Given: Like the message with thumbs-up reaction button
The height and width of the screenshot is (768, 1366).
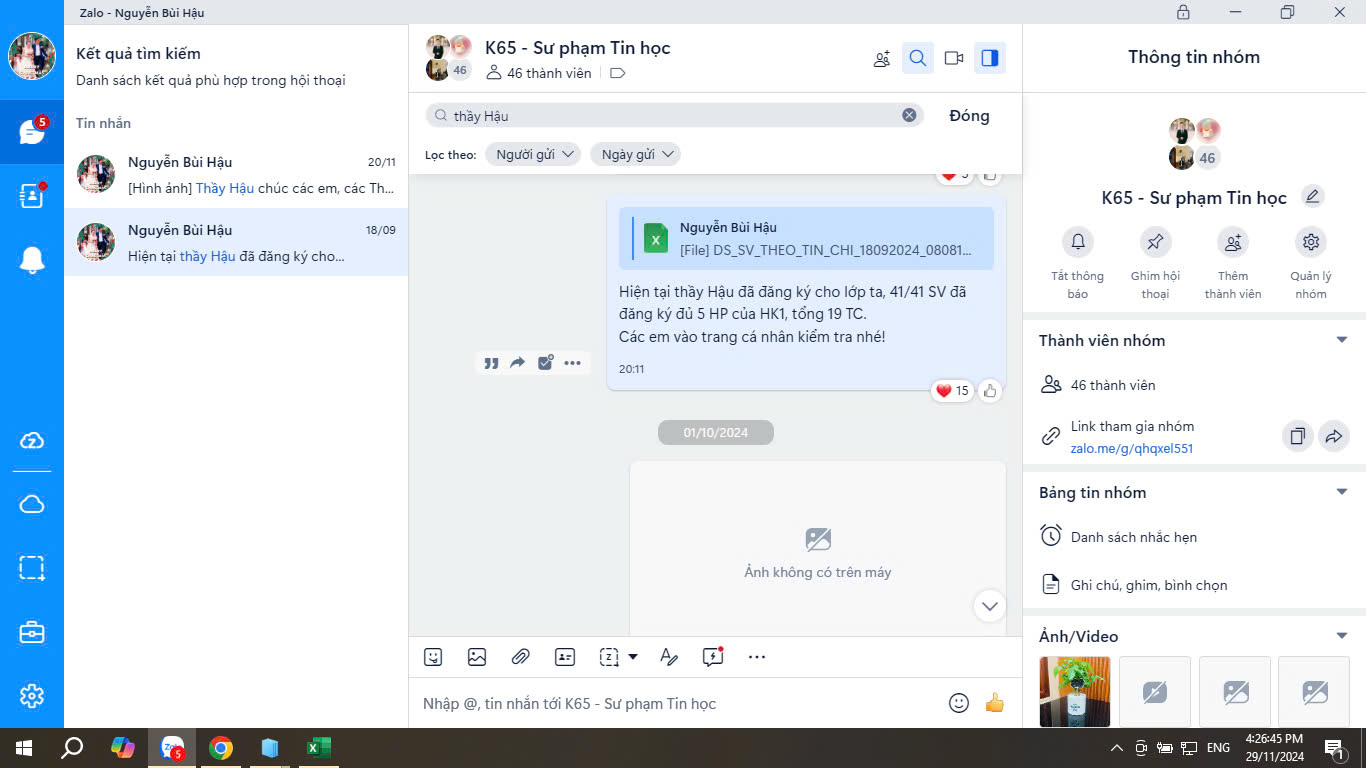Looking at the screenshot, I should click(990, 391).
